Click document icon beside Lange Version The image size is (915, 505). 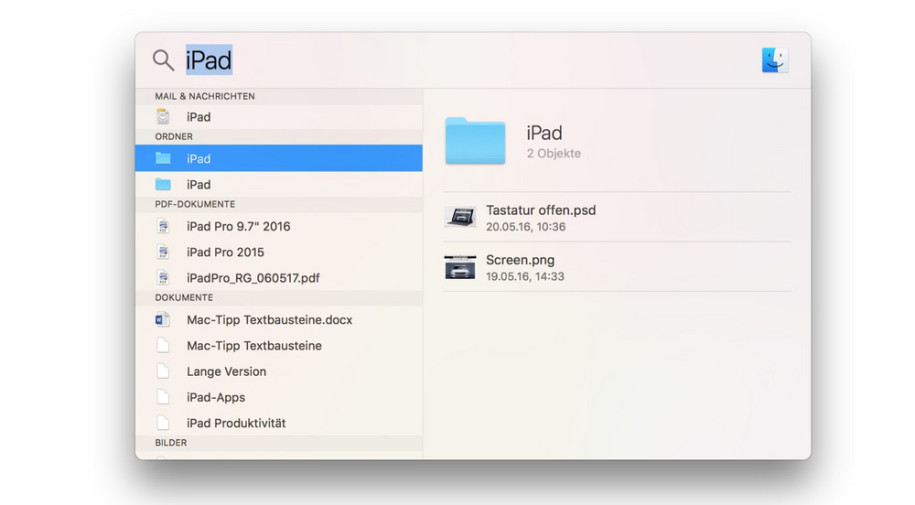pos(163,371)
